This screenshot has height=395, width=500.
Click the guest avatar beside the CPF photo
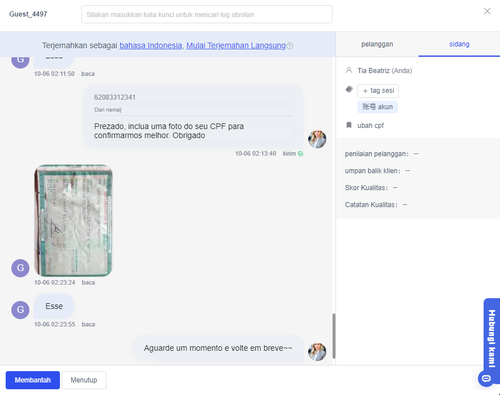click(x=20, y=268)
